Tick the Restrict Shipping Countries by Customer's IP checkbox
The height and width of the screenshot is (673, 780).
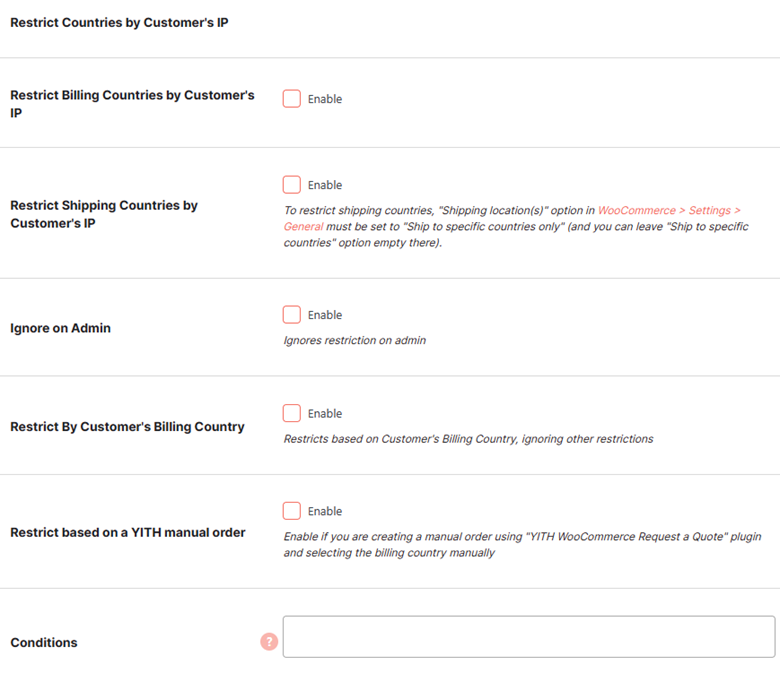tap(292, 185)
